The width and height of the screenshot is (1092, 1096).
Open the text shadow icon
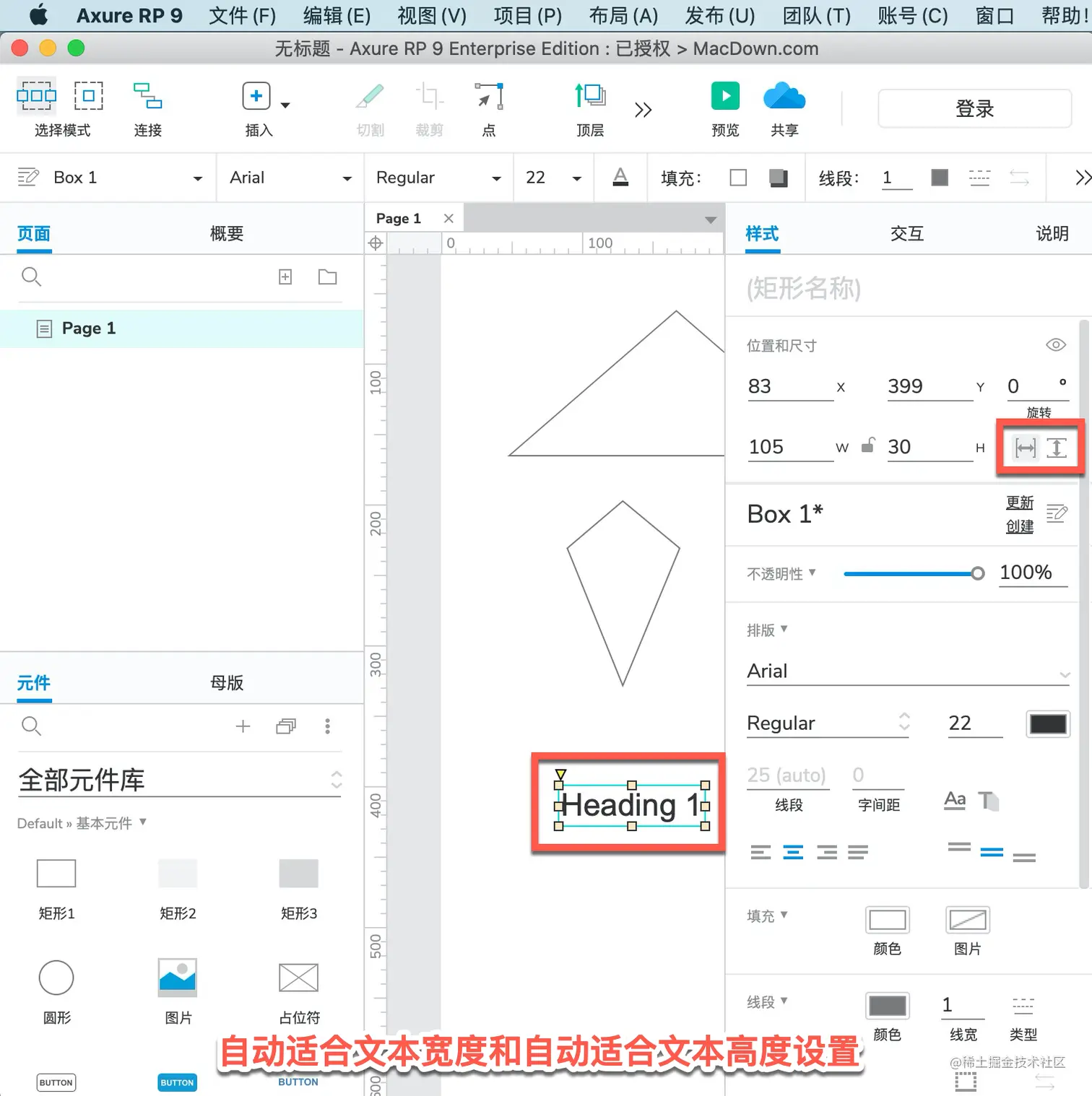point(988,800)
